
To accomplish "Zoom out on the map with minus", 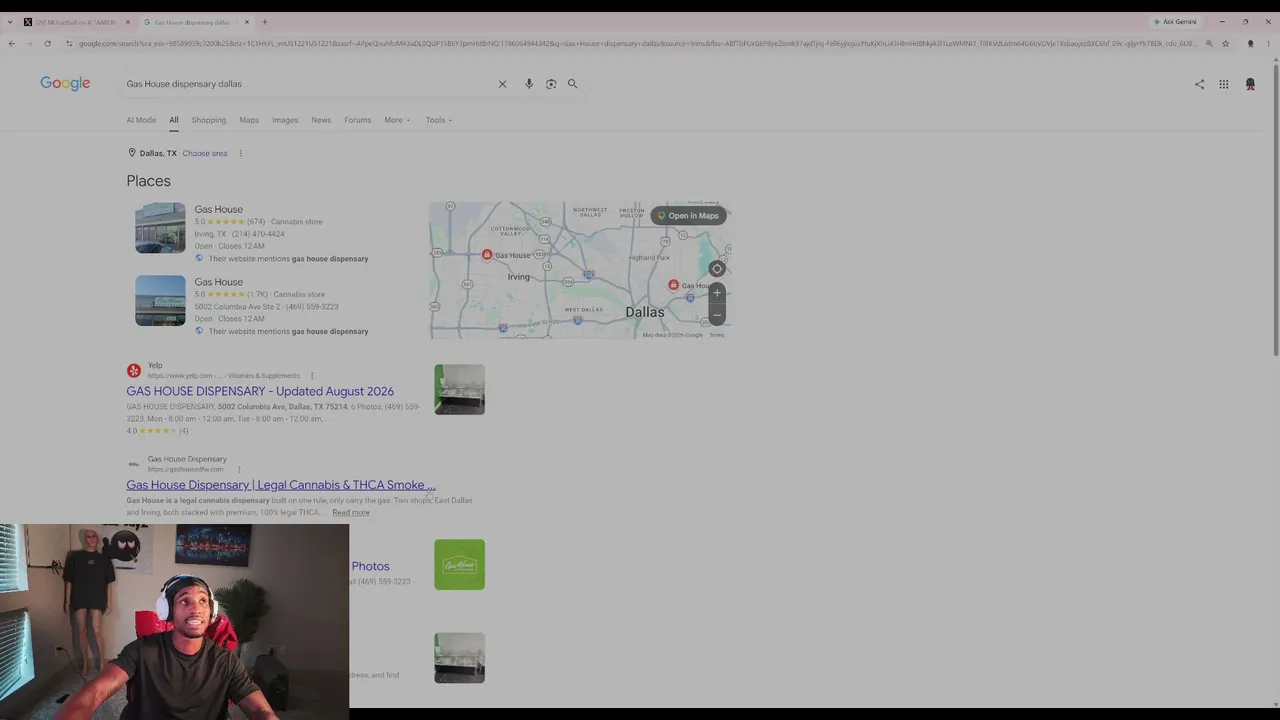I will [x=717, y=315].
